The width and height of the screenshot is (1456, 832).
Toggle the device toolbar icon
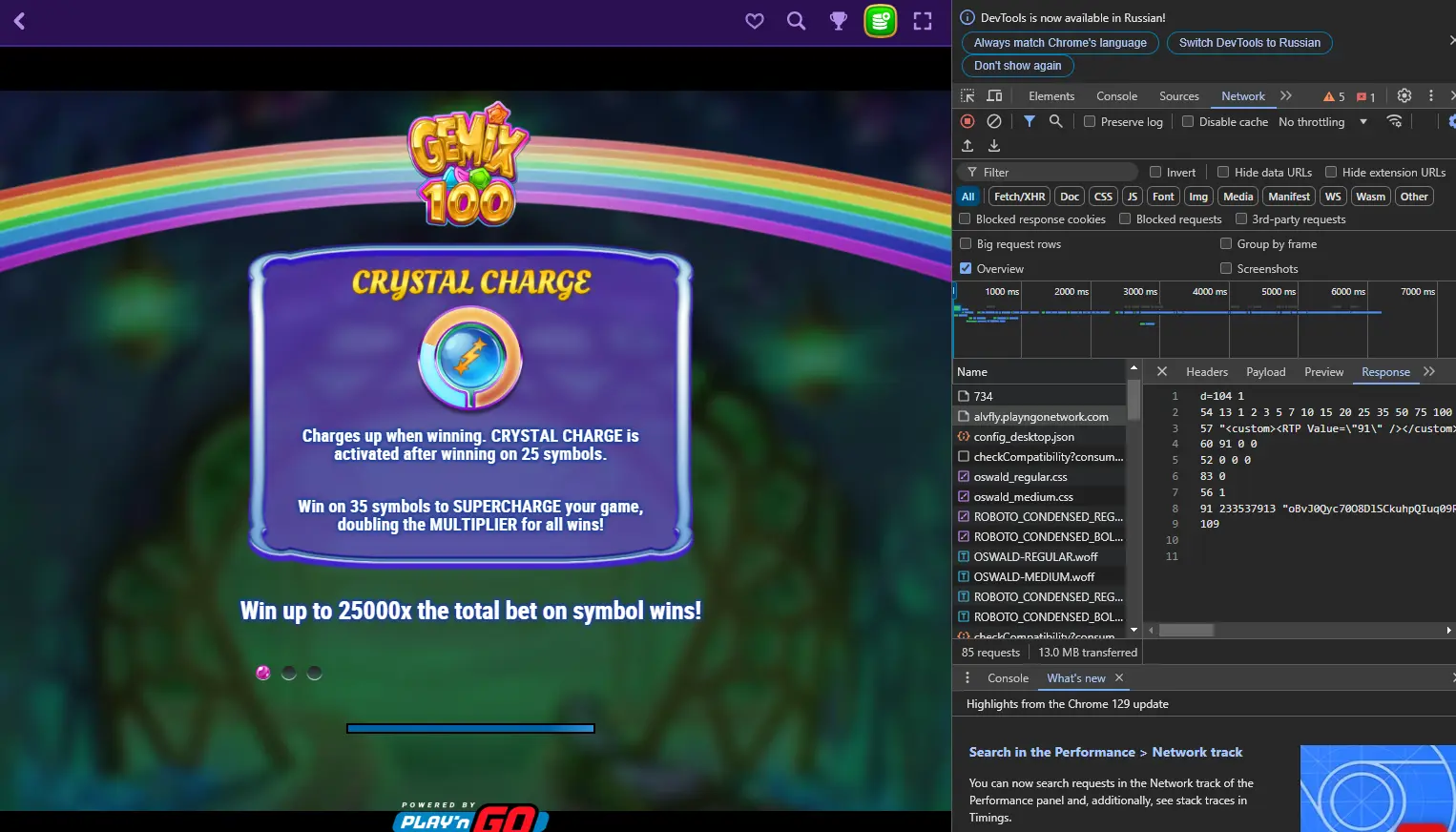pyautogui.click(x=994, y=96)
